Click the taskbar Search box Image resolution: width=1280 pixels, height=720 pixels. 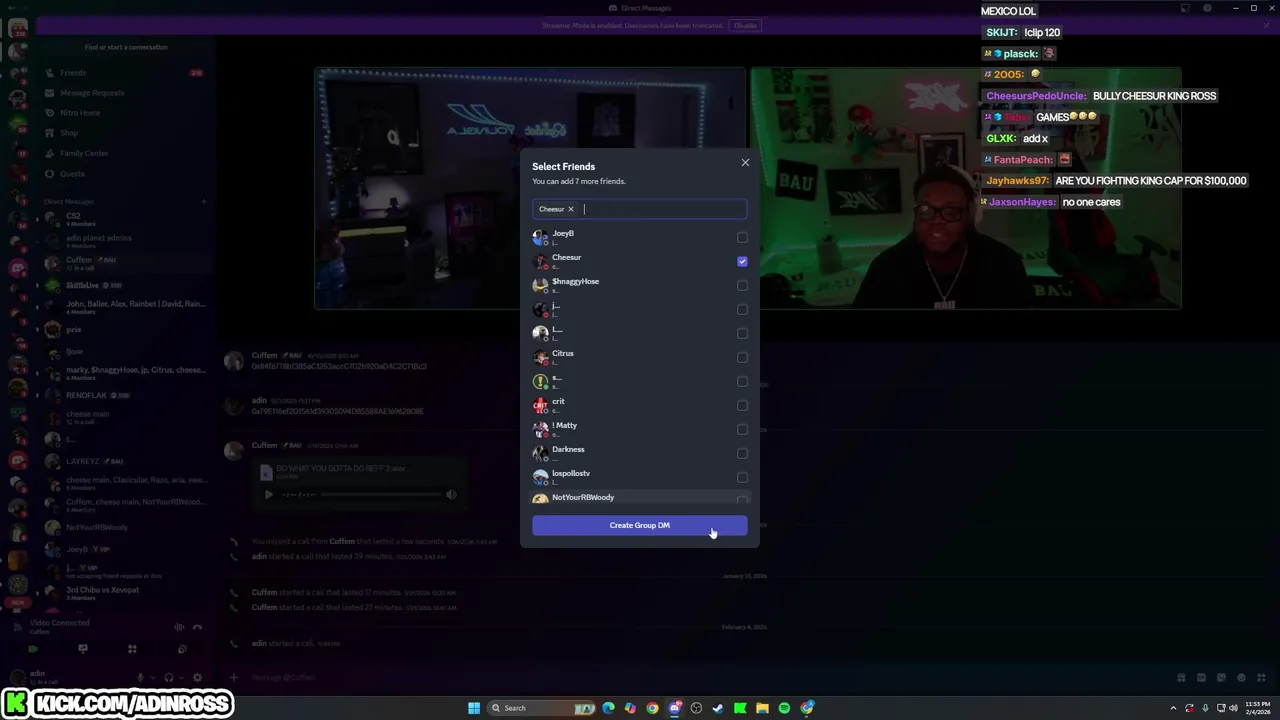pos(543,708)
